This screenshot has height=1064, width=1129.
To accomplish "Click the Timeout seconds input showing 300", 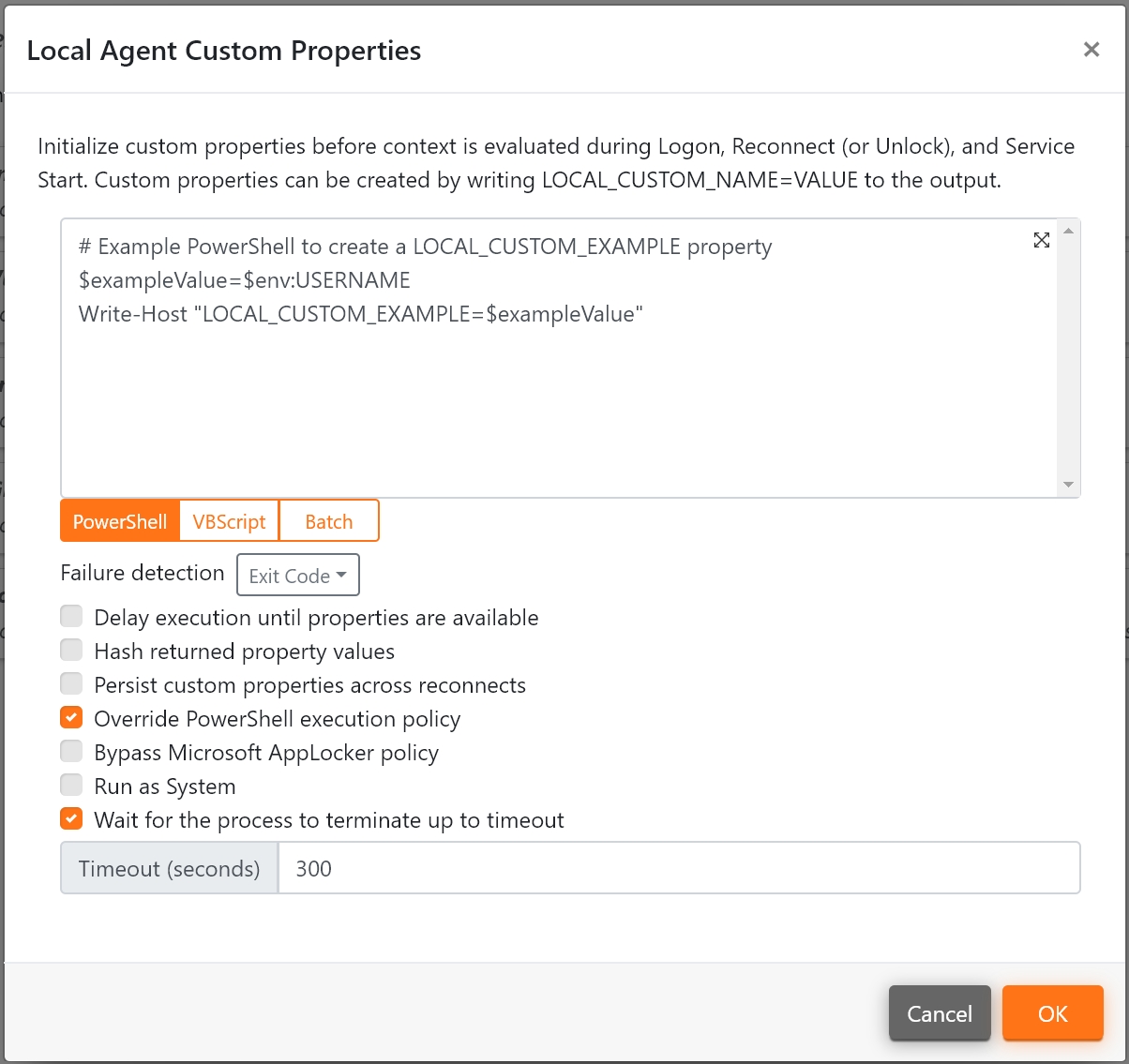I will point(563,868).
